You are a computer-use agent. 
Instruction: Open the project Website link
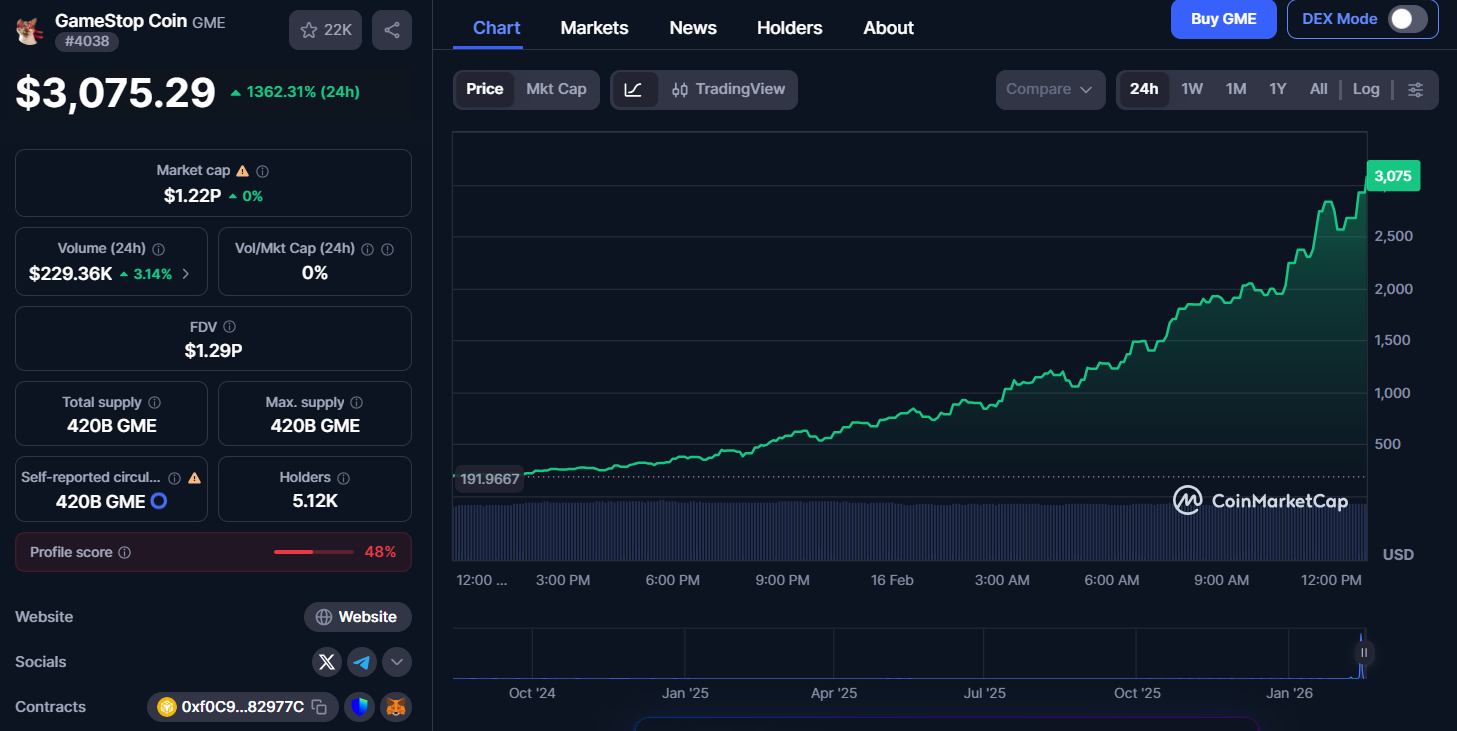click(x=358, y=617)
